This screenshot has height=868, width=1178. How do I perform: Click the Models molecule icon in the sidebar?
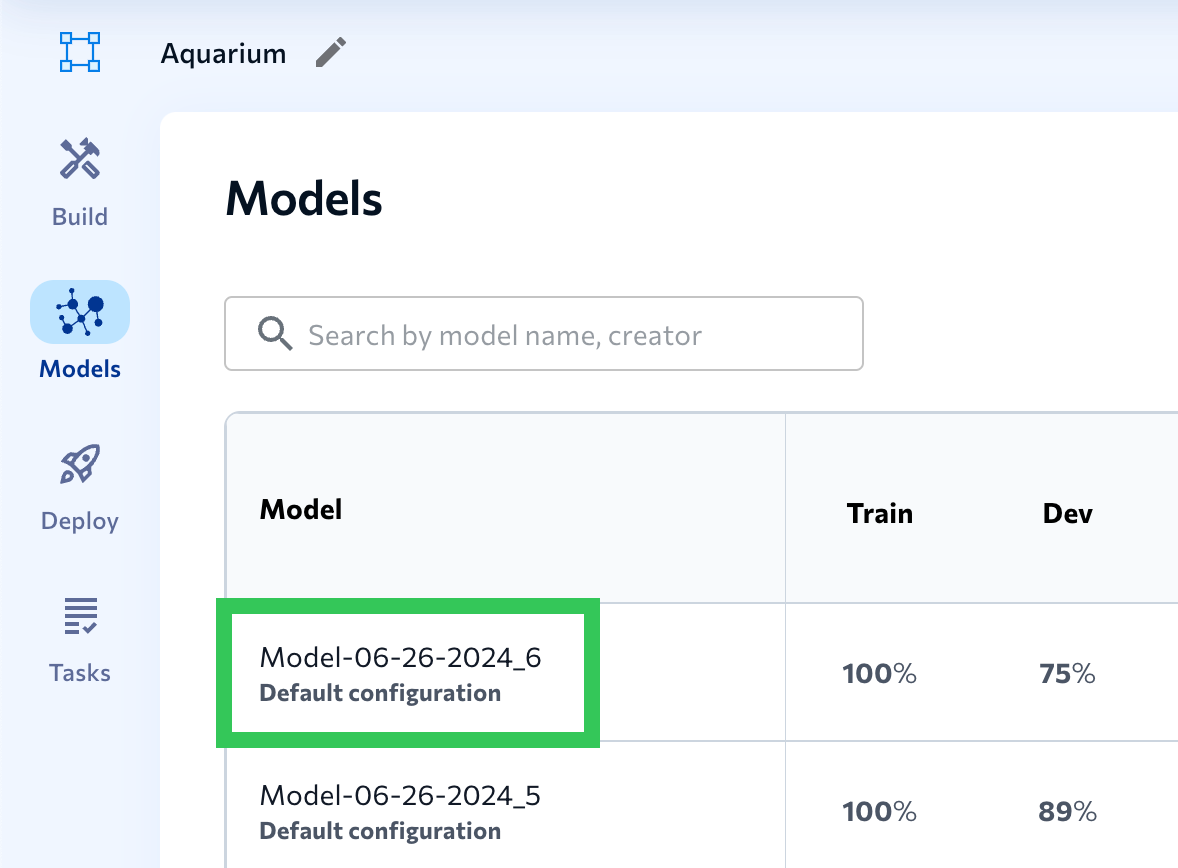point(79,311)
